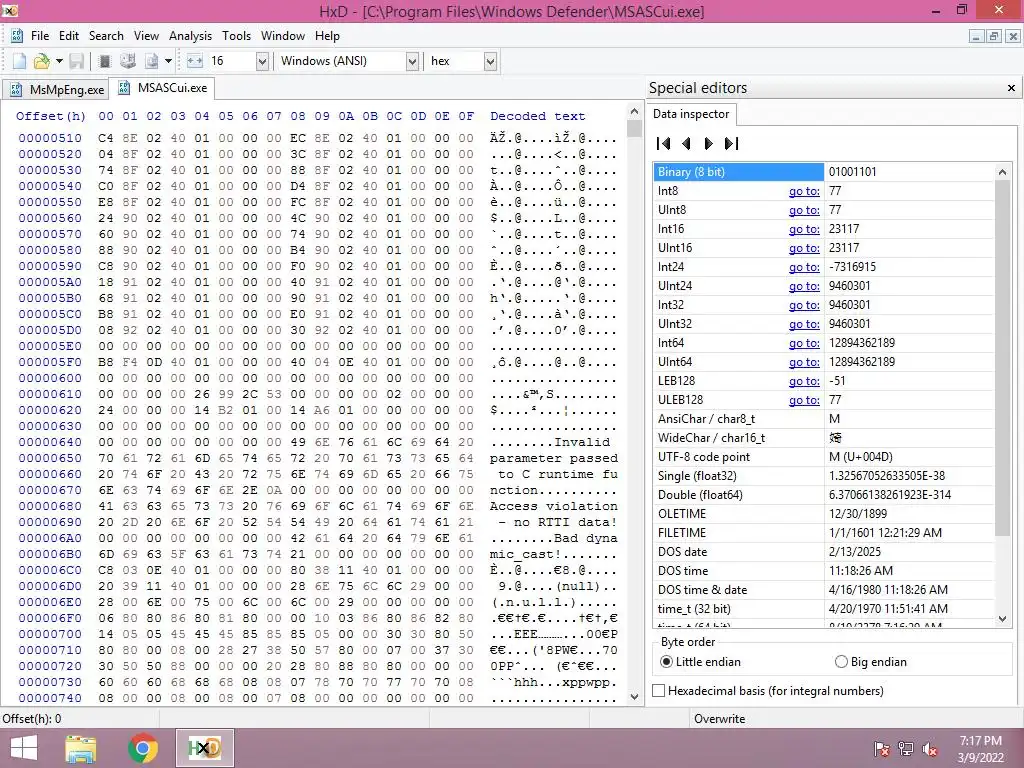Select Big endian byte order
The width and height of the screenshot is (1024, 768).
(x=871, y=662)
